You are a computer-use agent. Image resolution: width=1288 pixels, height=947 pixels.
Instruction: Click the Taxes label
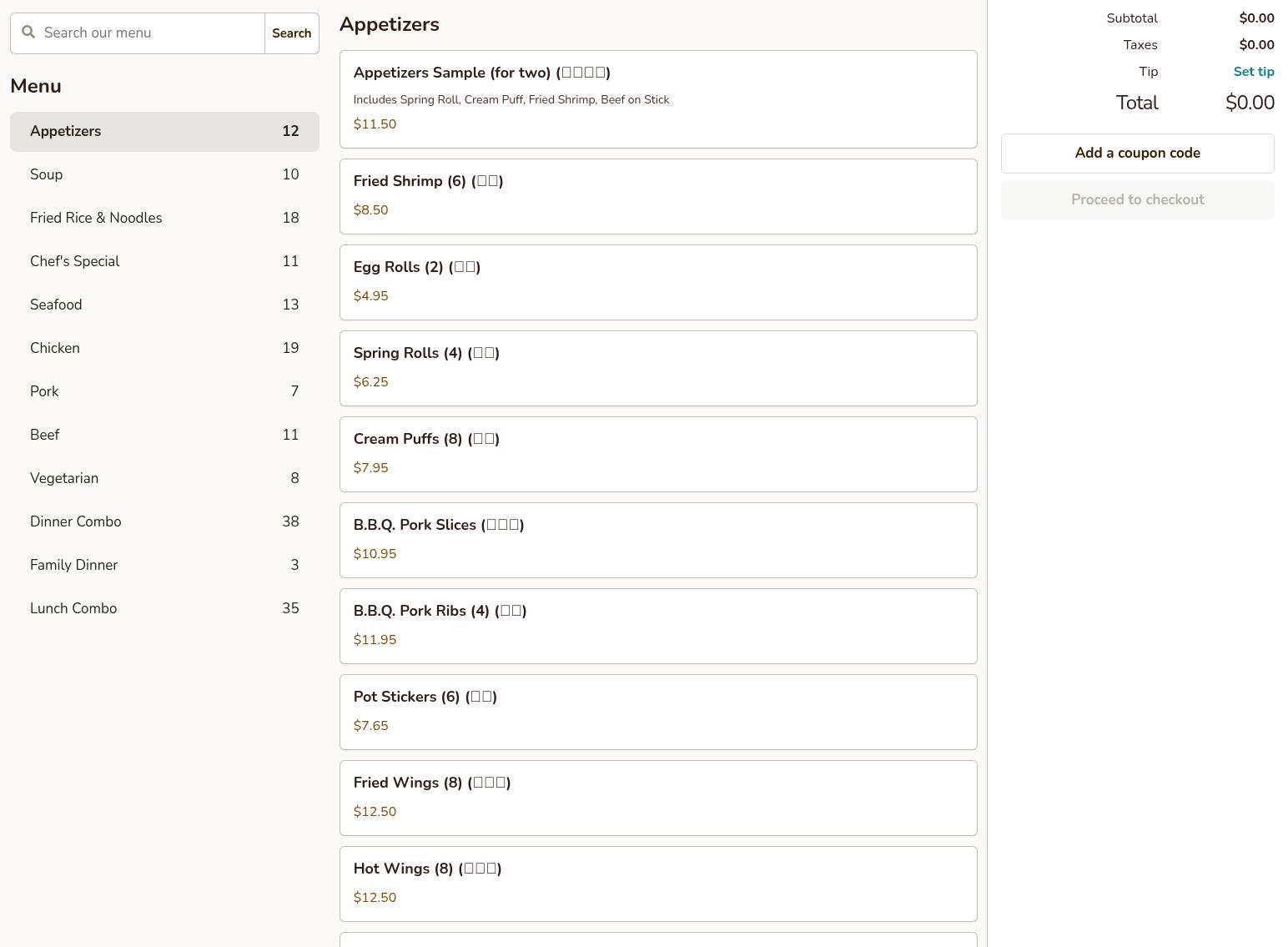point(1140,45)
